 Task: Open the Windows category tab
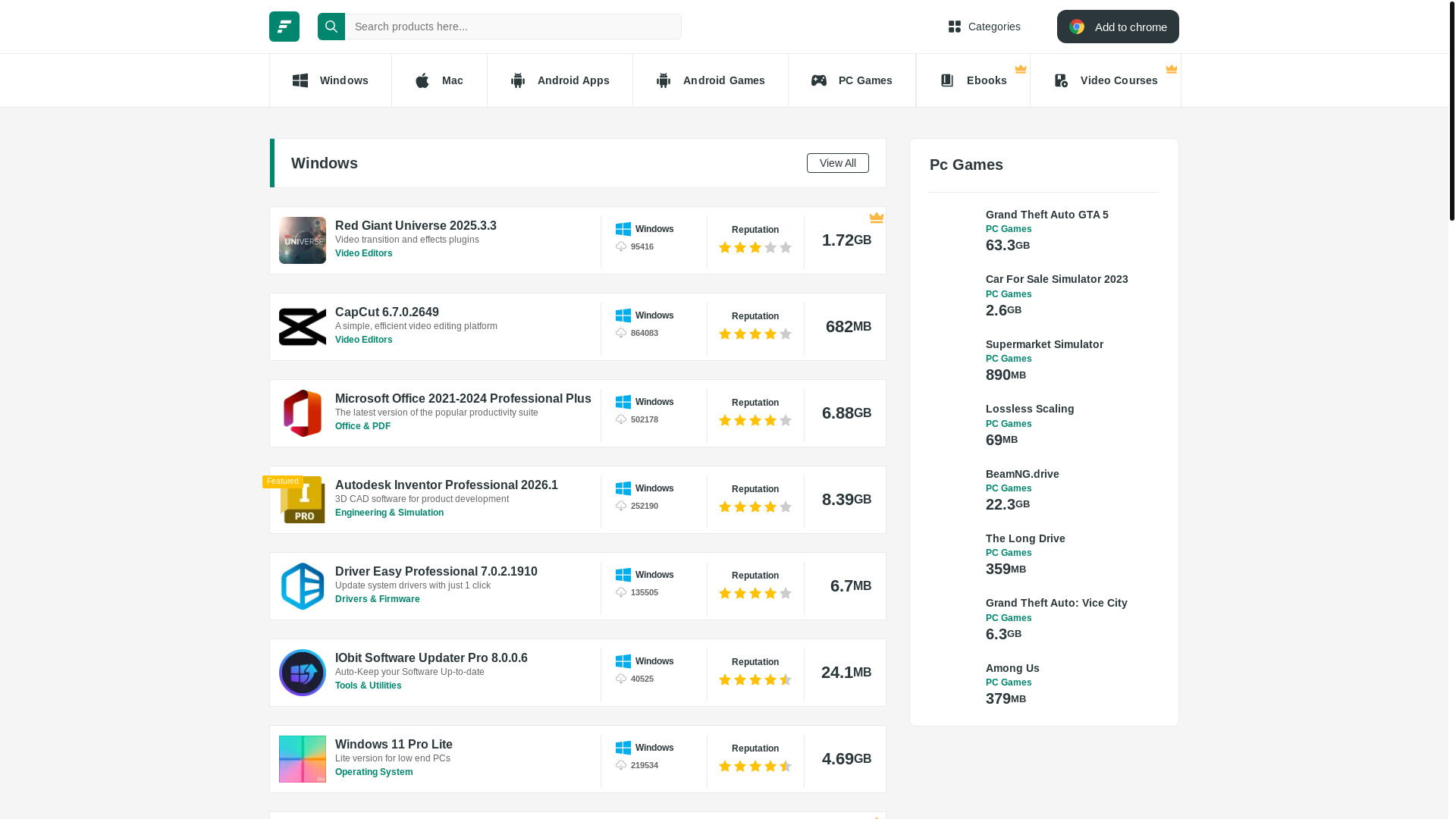pyautogui.click(x=331, y=80)
